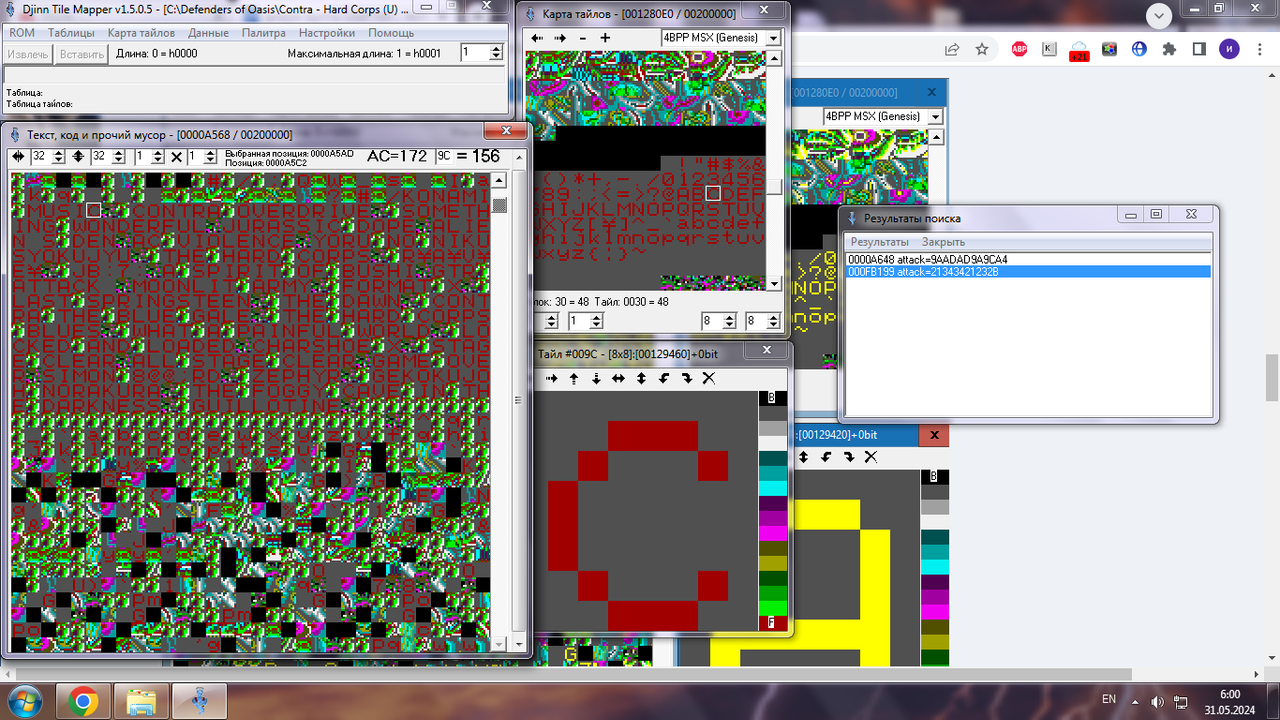
Task: Click the vertical height arrows icon in text window
Action: (x=78, y=157)
